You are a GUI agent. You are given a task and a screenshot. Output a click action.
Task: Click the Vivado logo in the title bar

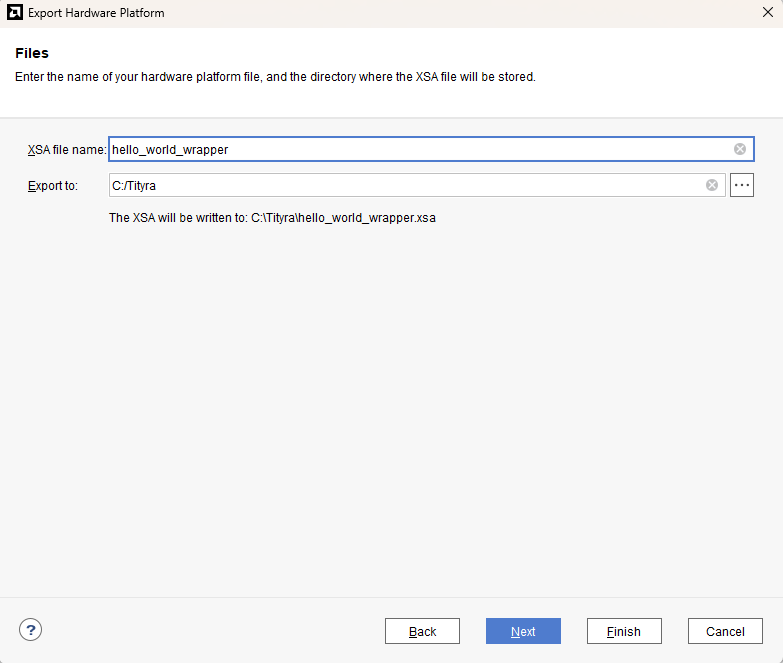click(x=14, y=13)
